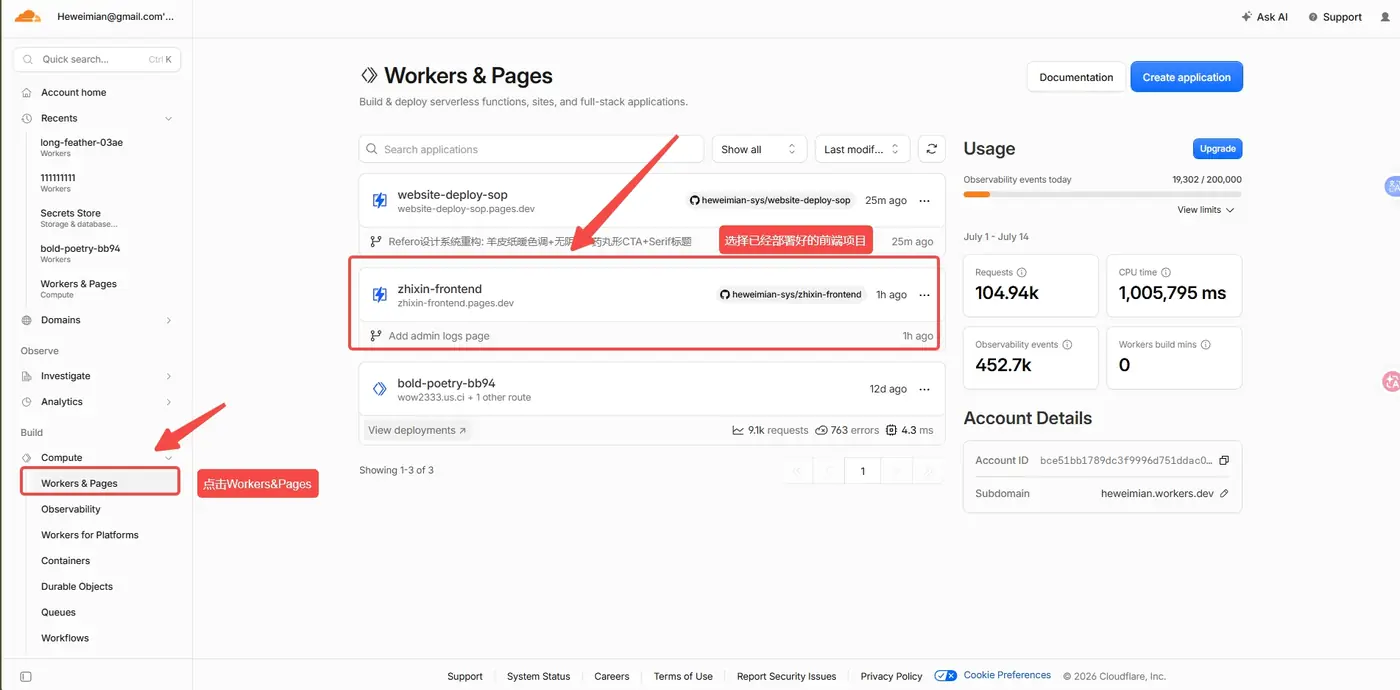This screenshot has height=690, width=1400.
Task: Click the CPU time icon showing 4.3 ms
Action: [891, 430]
